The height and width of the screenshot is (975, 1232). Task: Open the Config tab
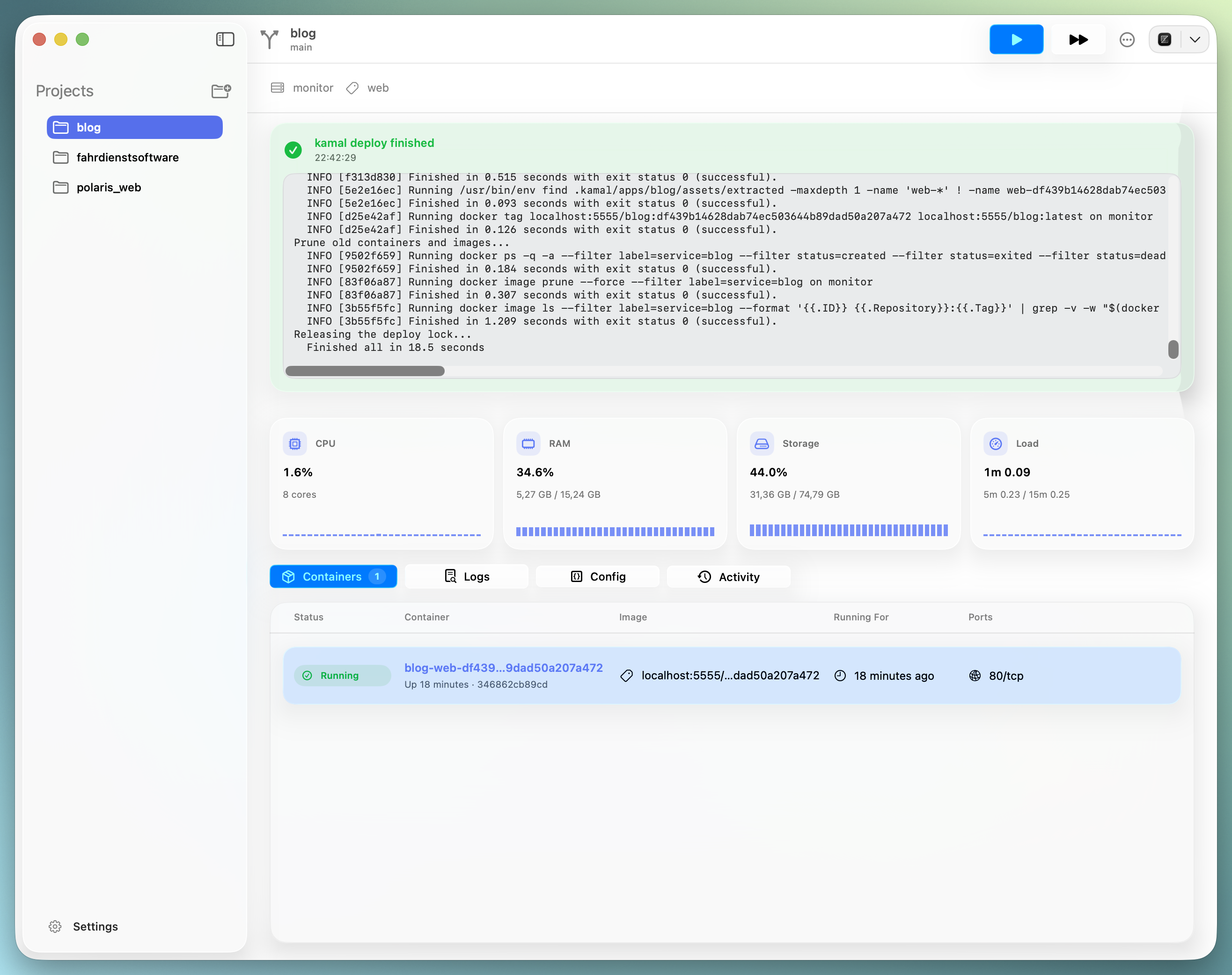tap(597, 576)
